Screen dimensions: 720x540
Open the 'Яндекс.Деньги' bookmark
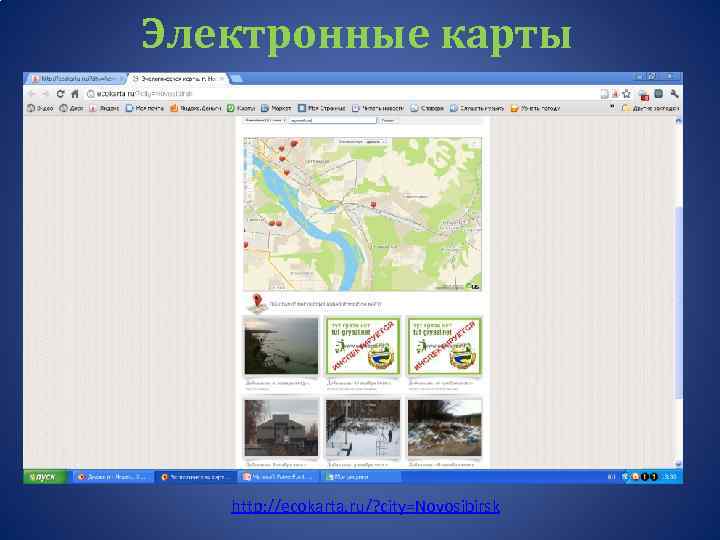click(196, 108)
